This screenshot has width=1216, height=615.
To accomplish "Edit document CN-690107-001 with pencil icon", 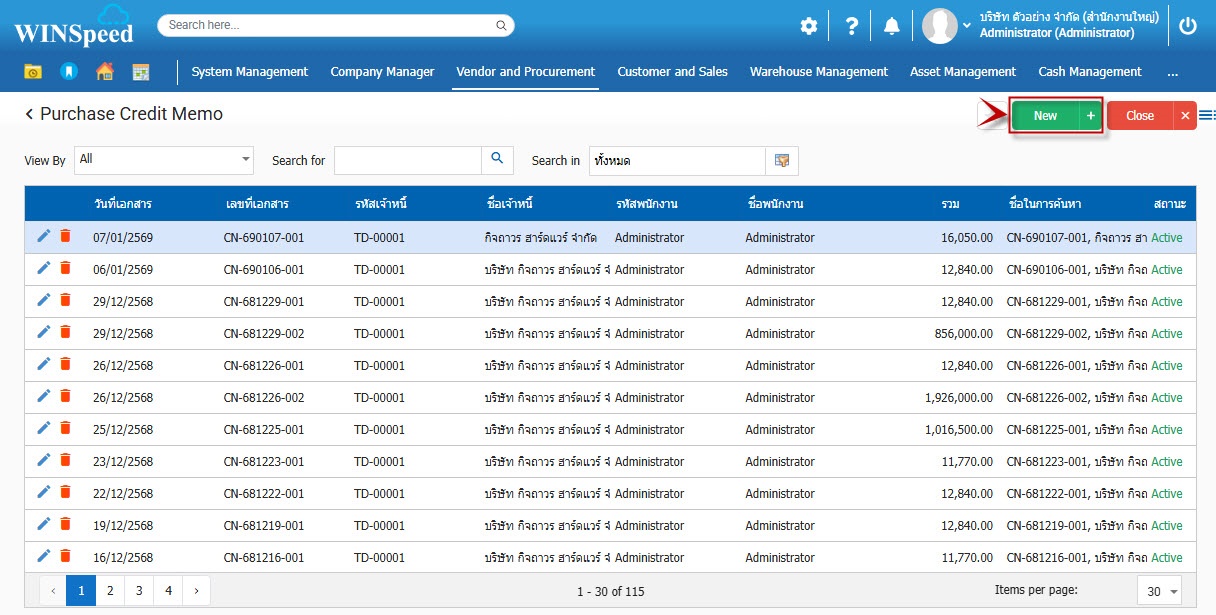I will (x=43, y=236).
